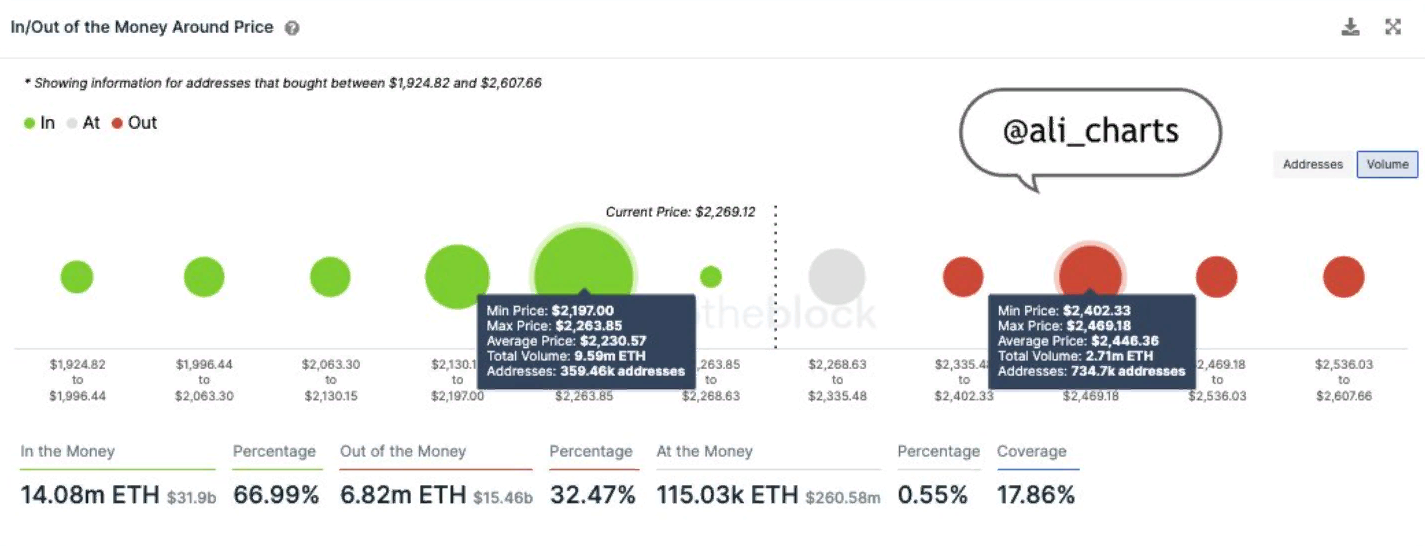Click the red bubble for $2,335.48 to $2,402.33
The image size is (1425, 546).
[963, 277]
